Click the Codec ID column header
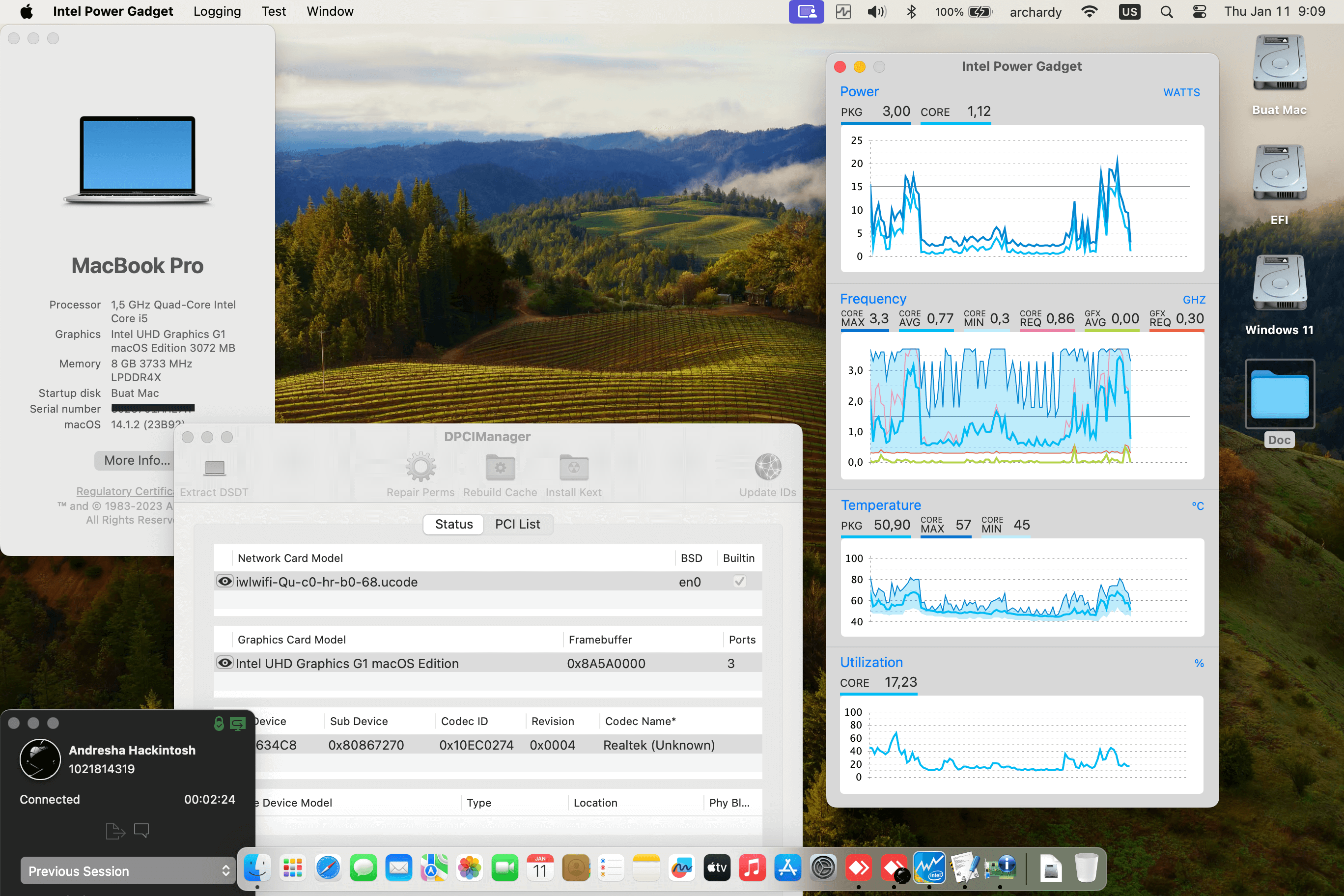Screen dimensions: 1344x896 pyautogui.click(x=465, y=721)
